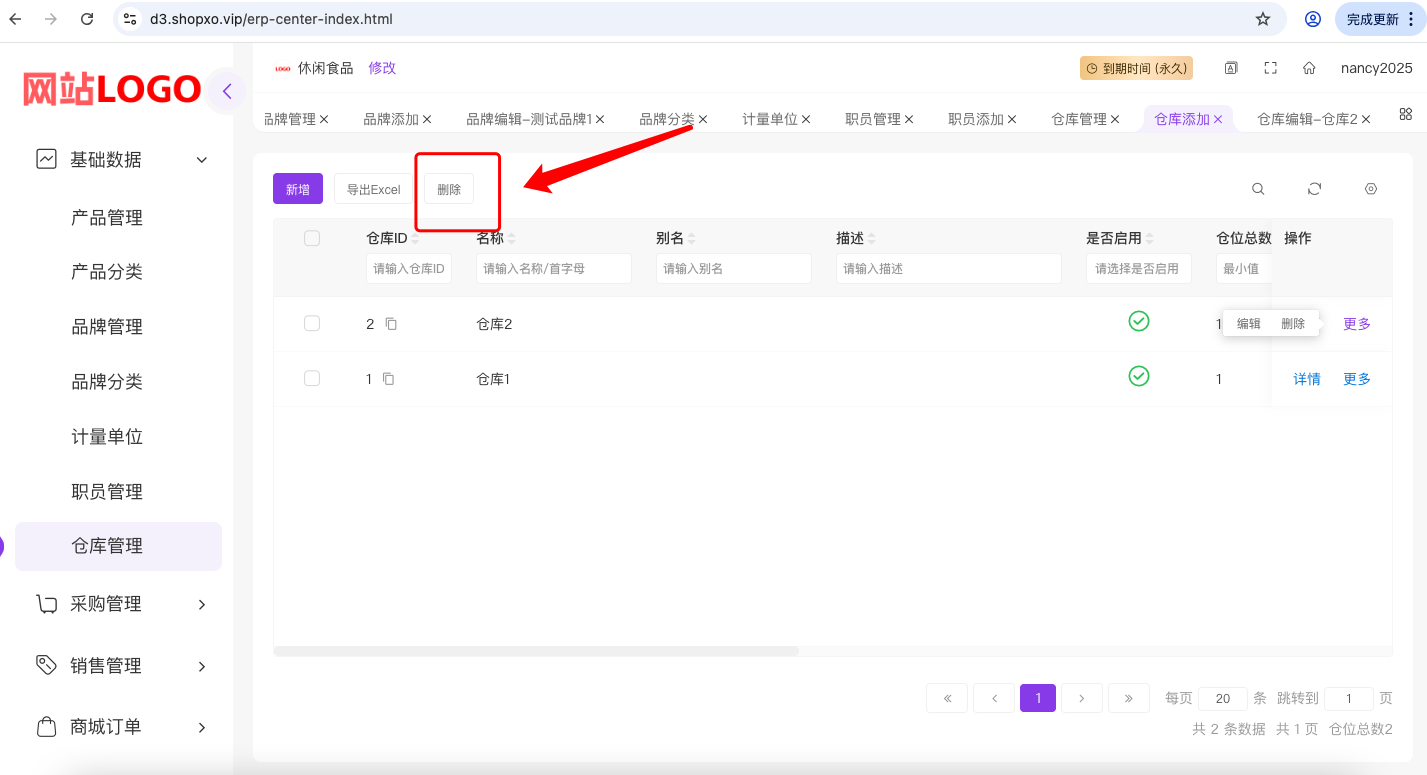Click the 完成更新 browser button
Image resolution: width=1427 pixels, height=775 pixels.
pyautogui.click(x=1380, y=19)
